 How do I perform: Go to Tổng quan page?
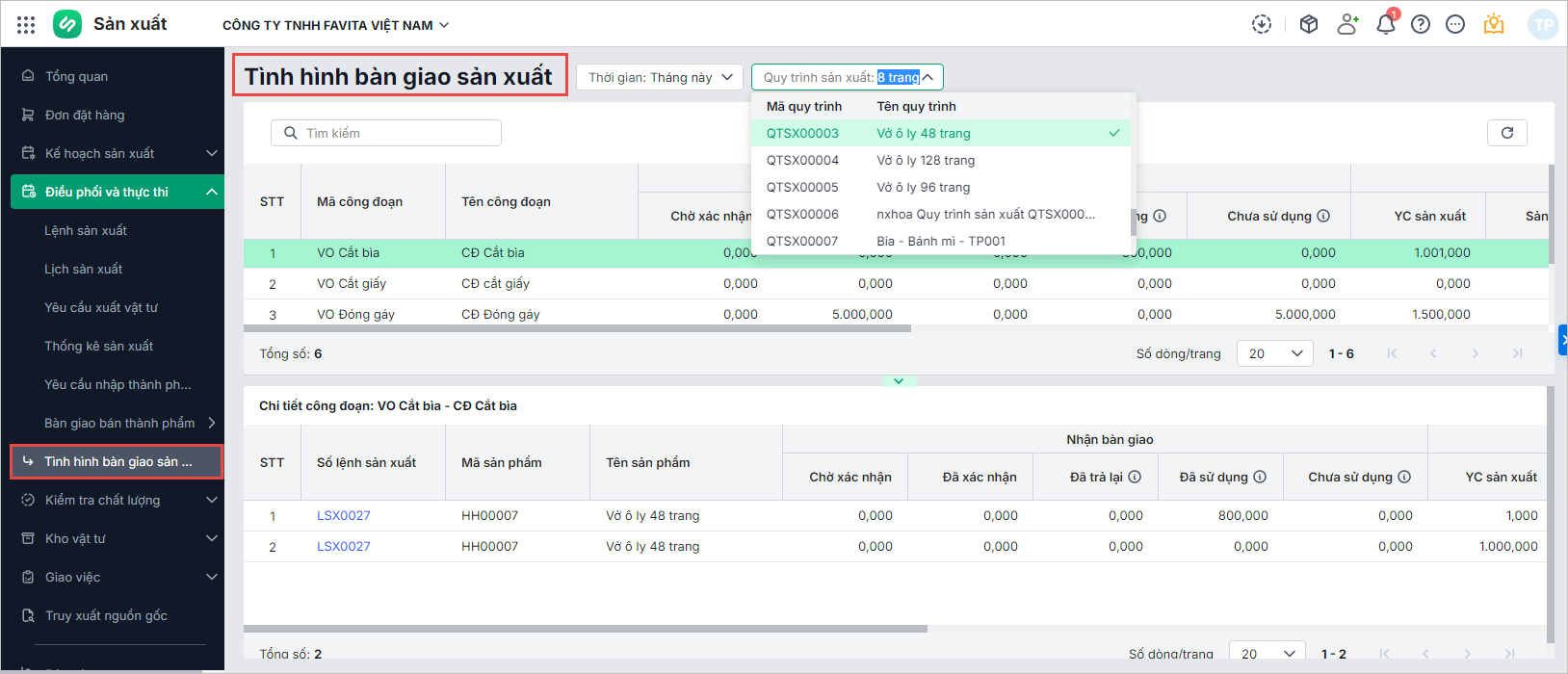pyautogui.click(x=76, y=76)
